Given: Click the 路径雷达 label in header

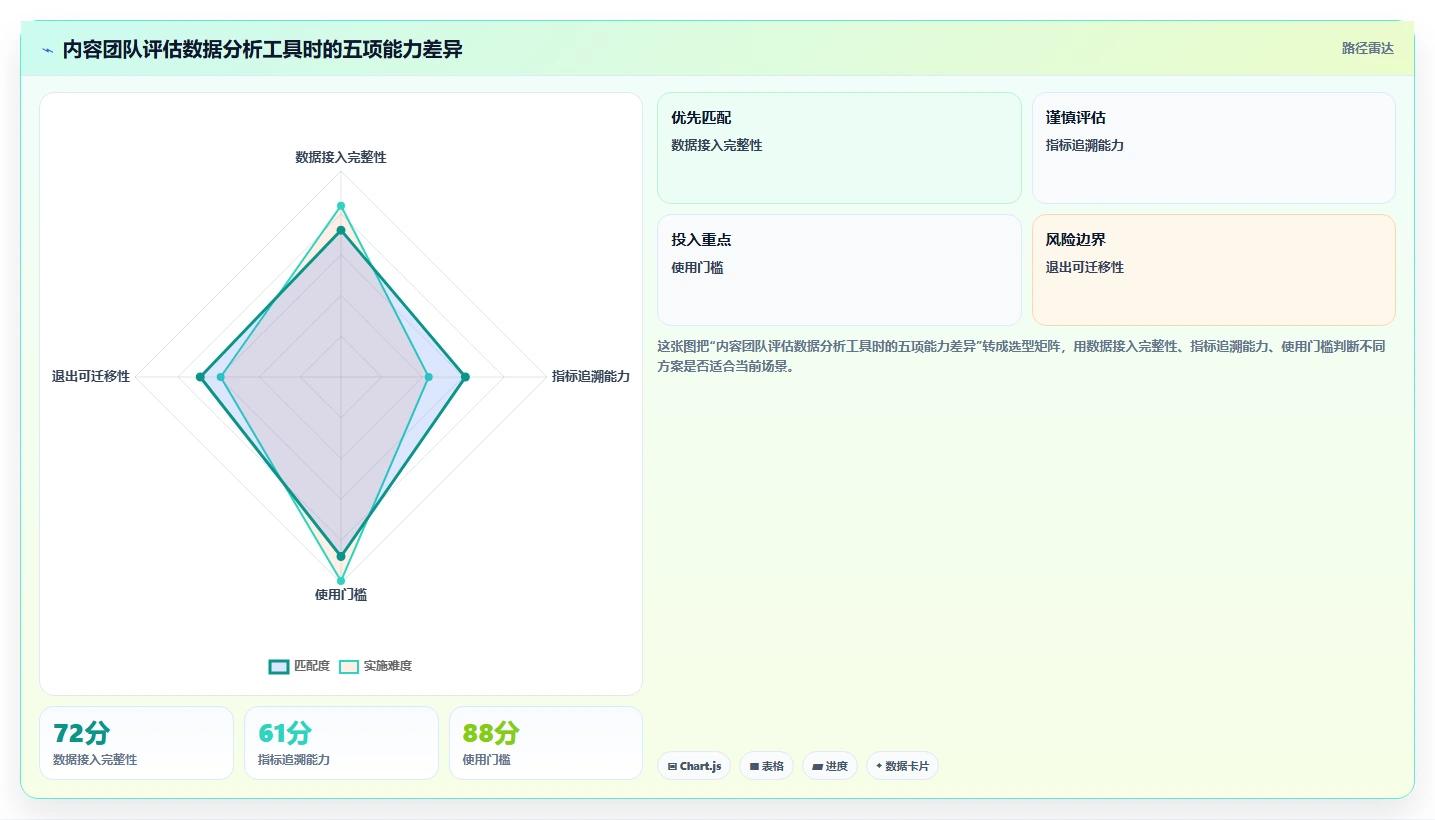Looking at the screenshot, I should 1367,48.
